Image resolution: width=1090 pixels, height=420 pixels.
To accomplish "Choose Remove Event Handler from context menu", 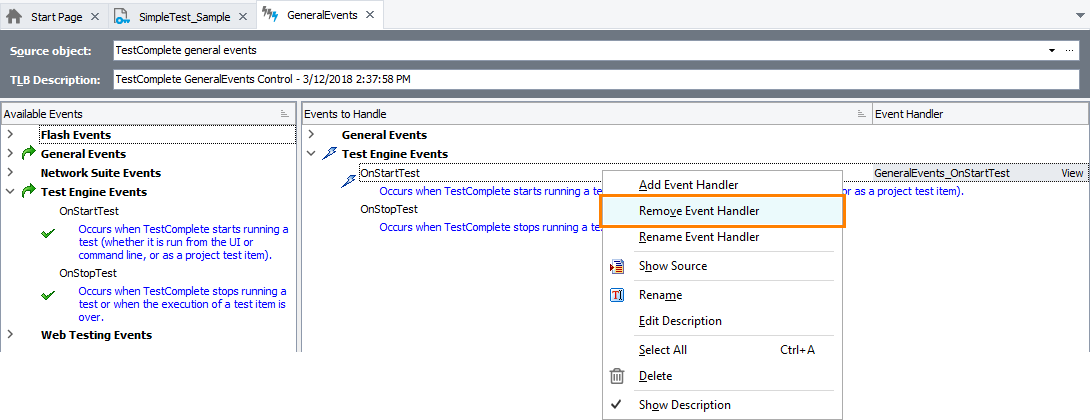I will click(x=722, y=211).
